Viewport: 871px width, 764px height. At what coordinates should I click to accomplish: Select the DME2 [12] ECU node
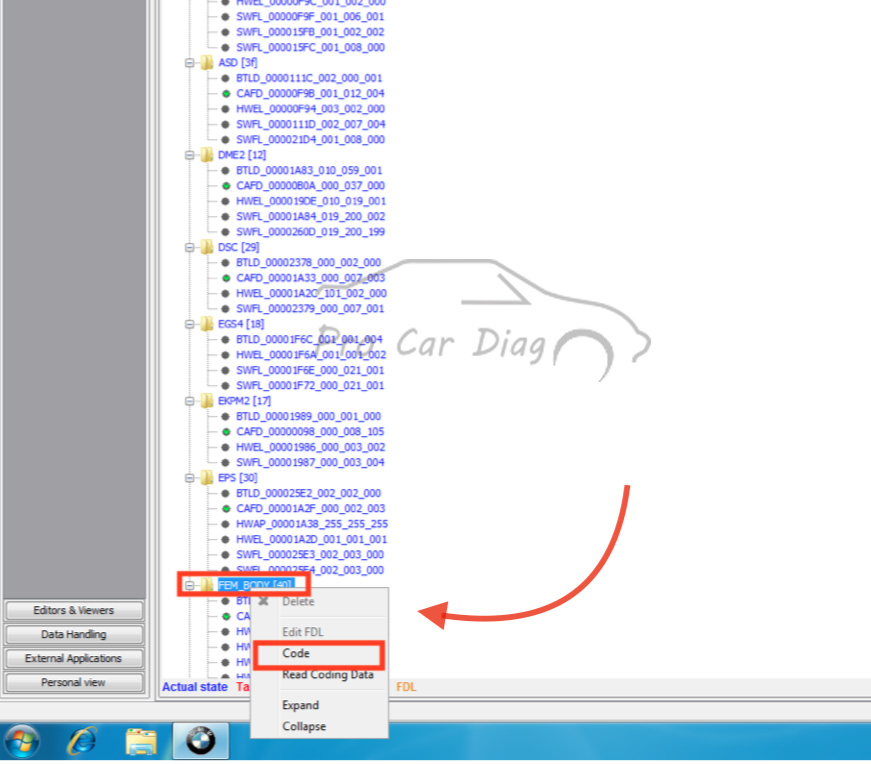point(242,155)
